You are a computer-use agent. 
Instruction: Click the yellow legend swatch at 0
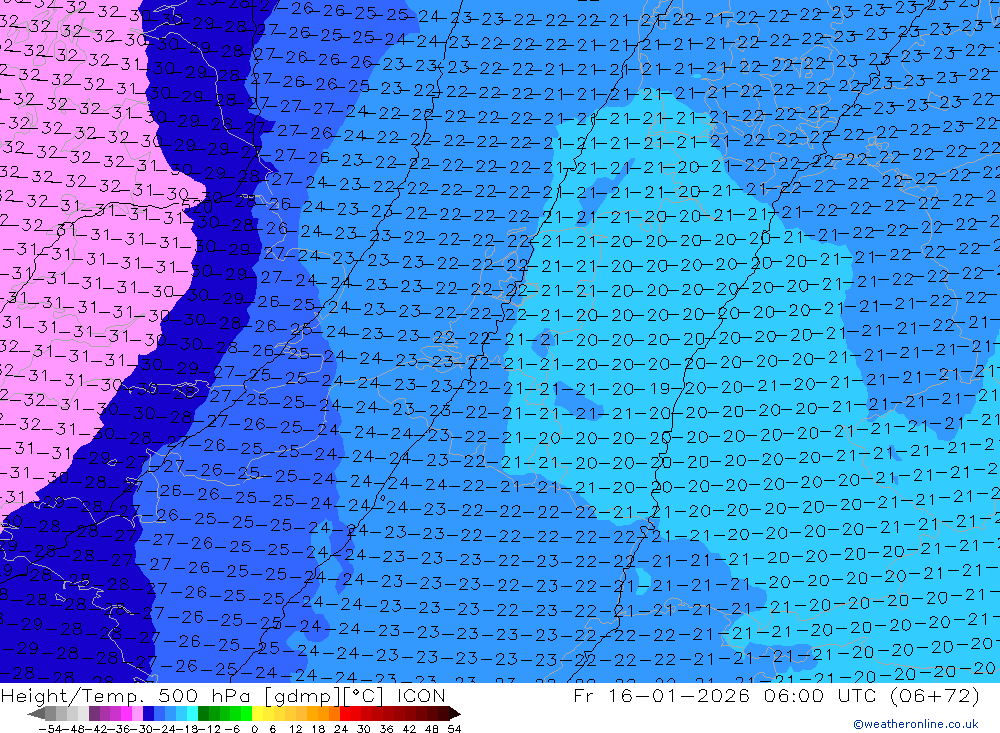tap(258, 713)
